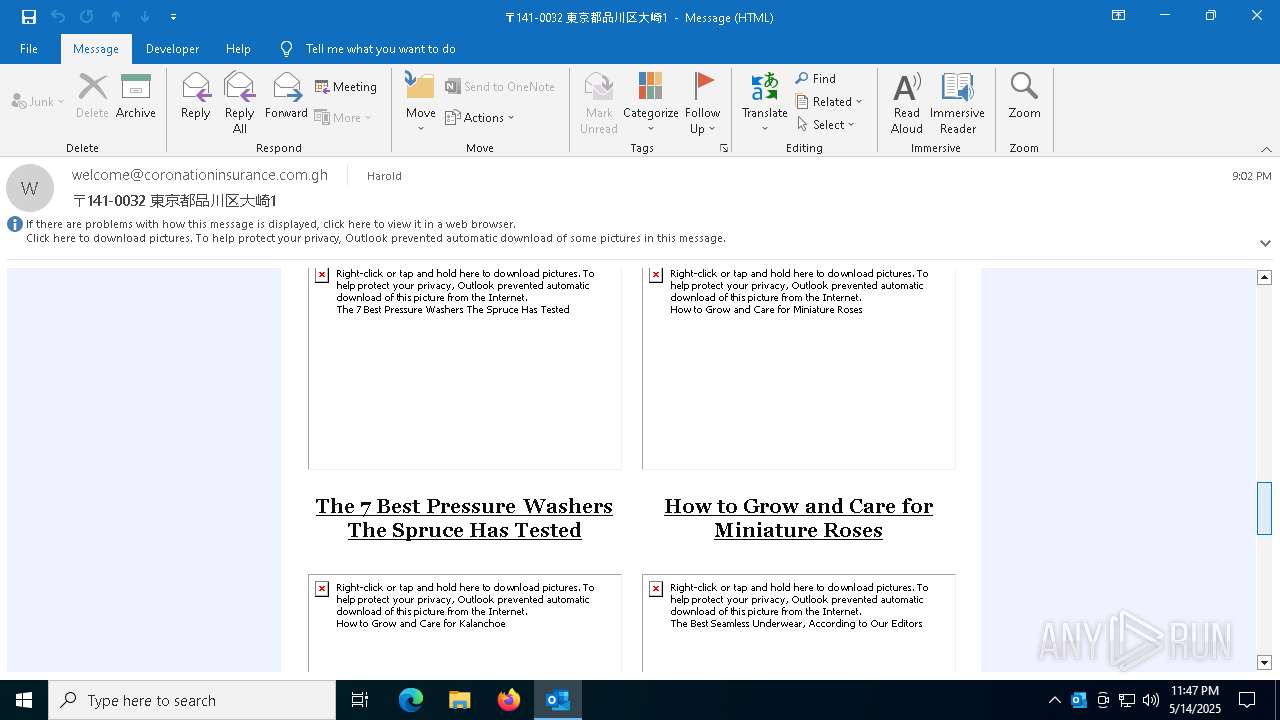Start Read Aloud
Screen dimensions: 1280x720
click(x=907, y=102)
